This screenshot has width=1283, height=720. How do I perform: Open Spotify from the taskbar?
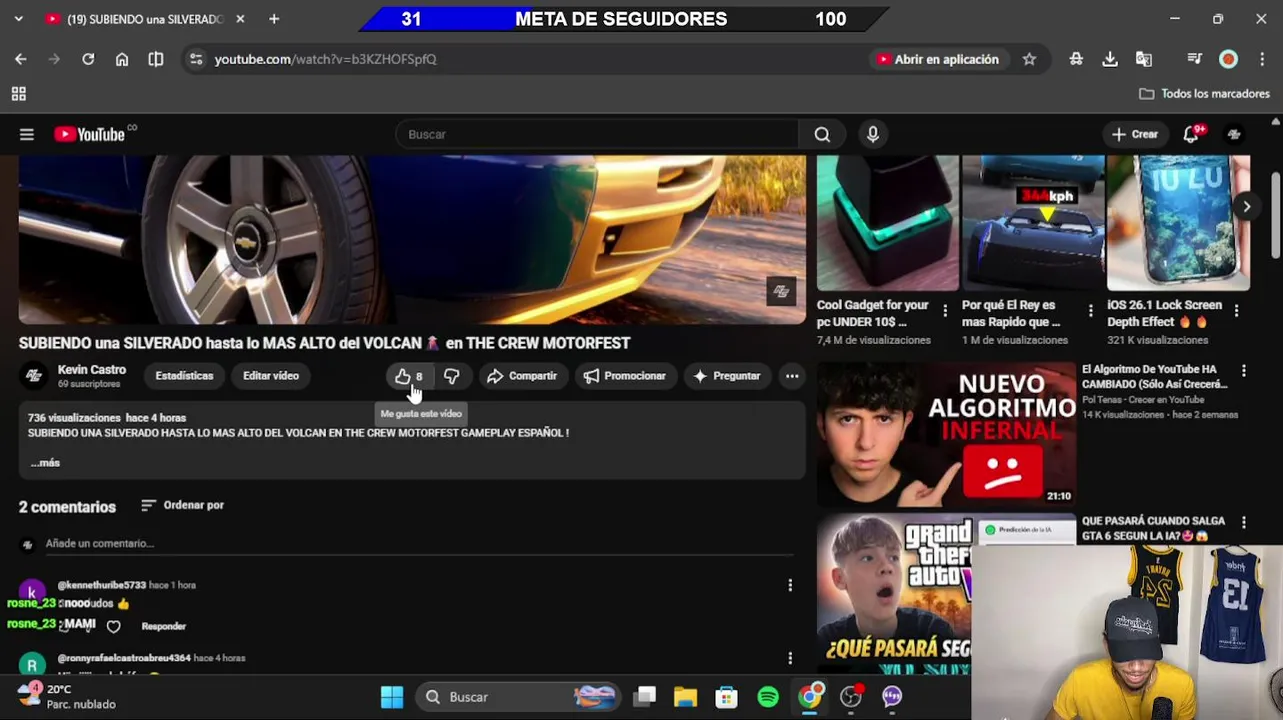(768, 697)
